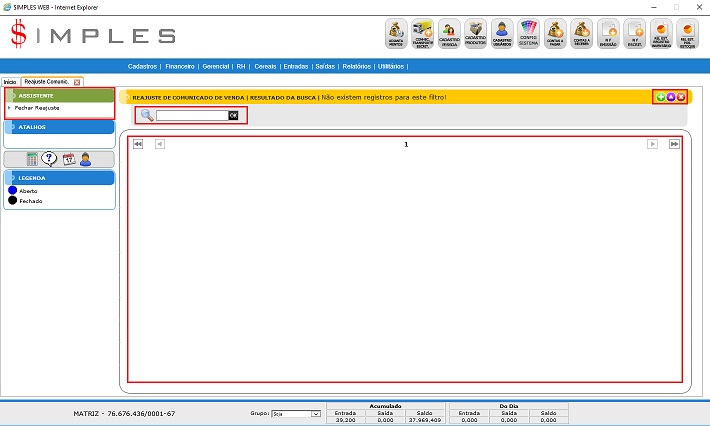Click the red close icon in yellow header
This screenshot has height=426, width=710.
coord(681,97)
